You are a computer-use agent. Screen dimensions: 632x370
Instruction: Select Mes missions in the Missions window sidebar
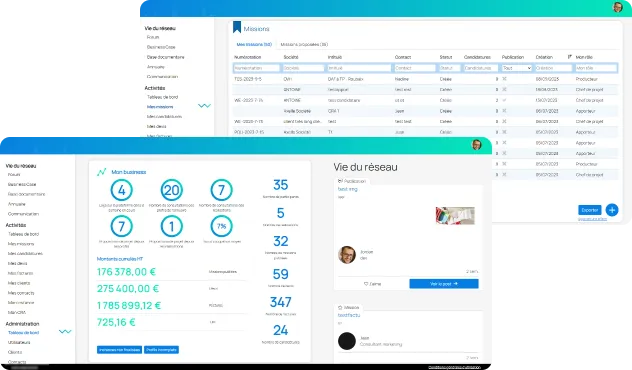160,107
